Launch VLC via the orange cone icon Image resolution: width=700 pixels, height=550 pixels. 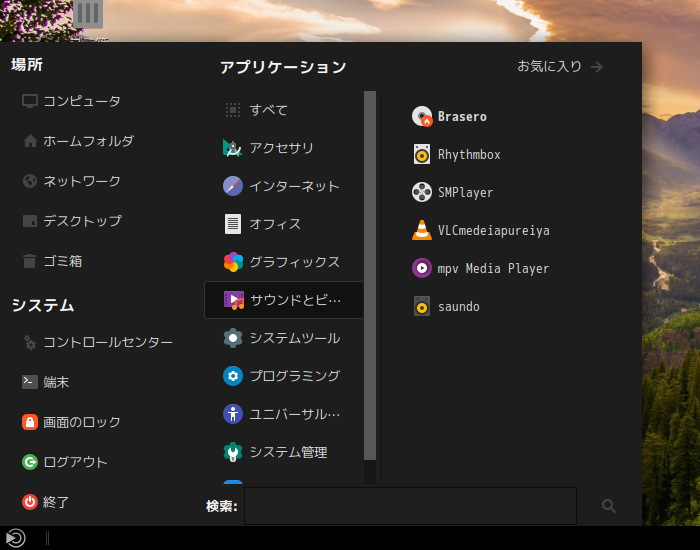click(422, 230)
